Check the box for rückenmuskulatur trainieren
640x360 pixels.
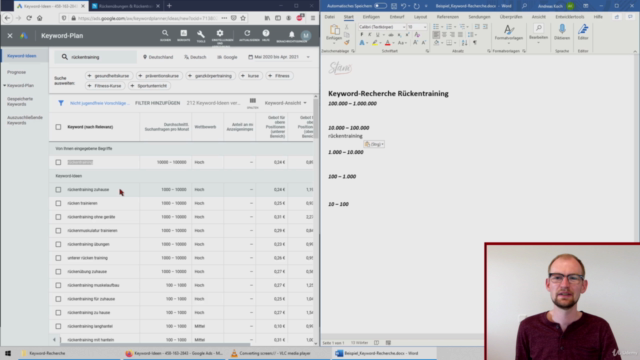pos(58,231)
